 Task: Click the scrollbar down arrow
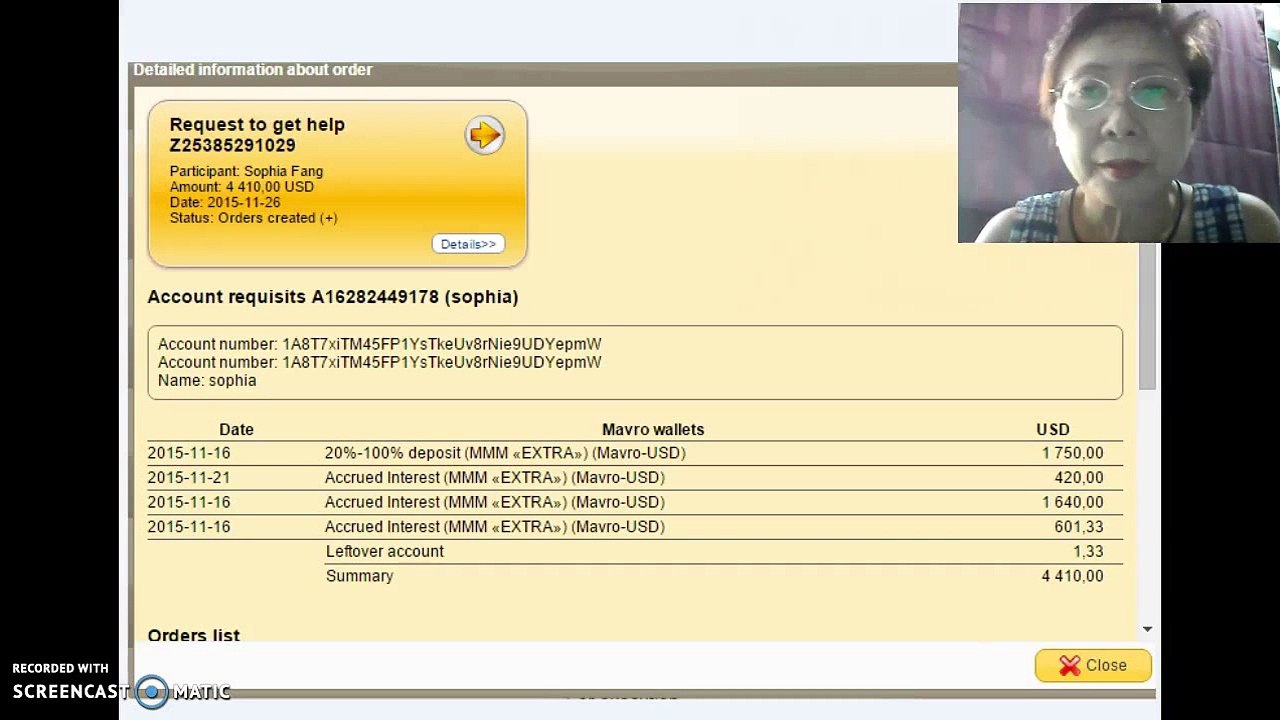point(1147,629)
